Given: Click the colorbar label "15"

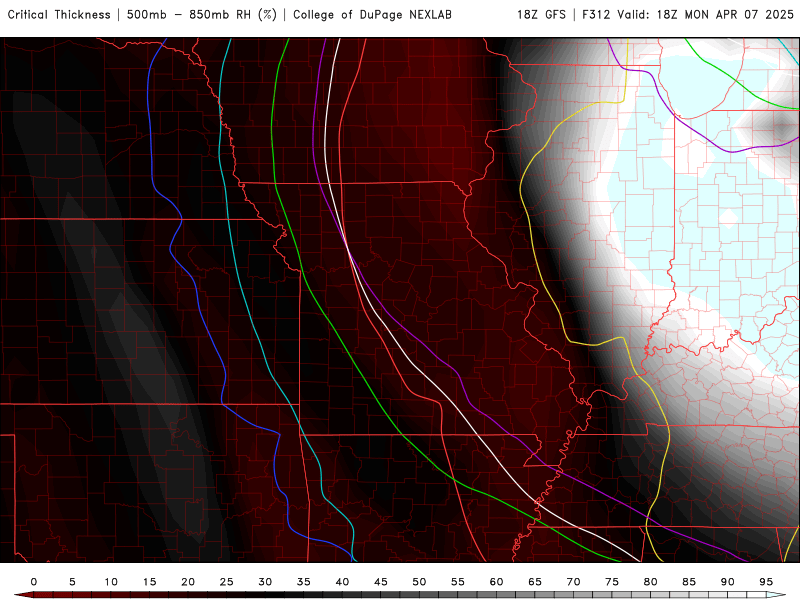Looking at the screenshot, I should point(149,582).
